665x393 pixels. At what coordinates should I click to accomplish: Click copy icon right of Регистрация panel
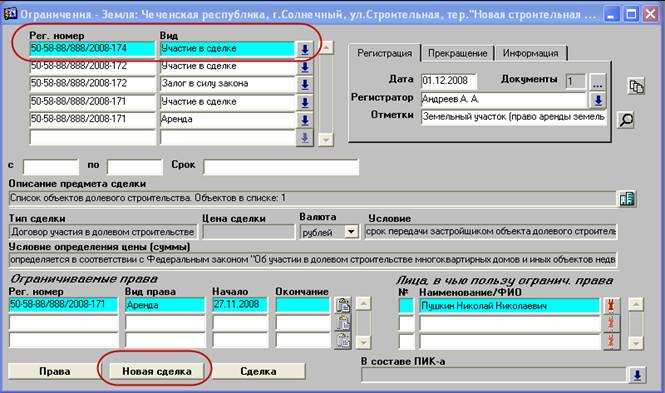point(636,86)
